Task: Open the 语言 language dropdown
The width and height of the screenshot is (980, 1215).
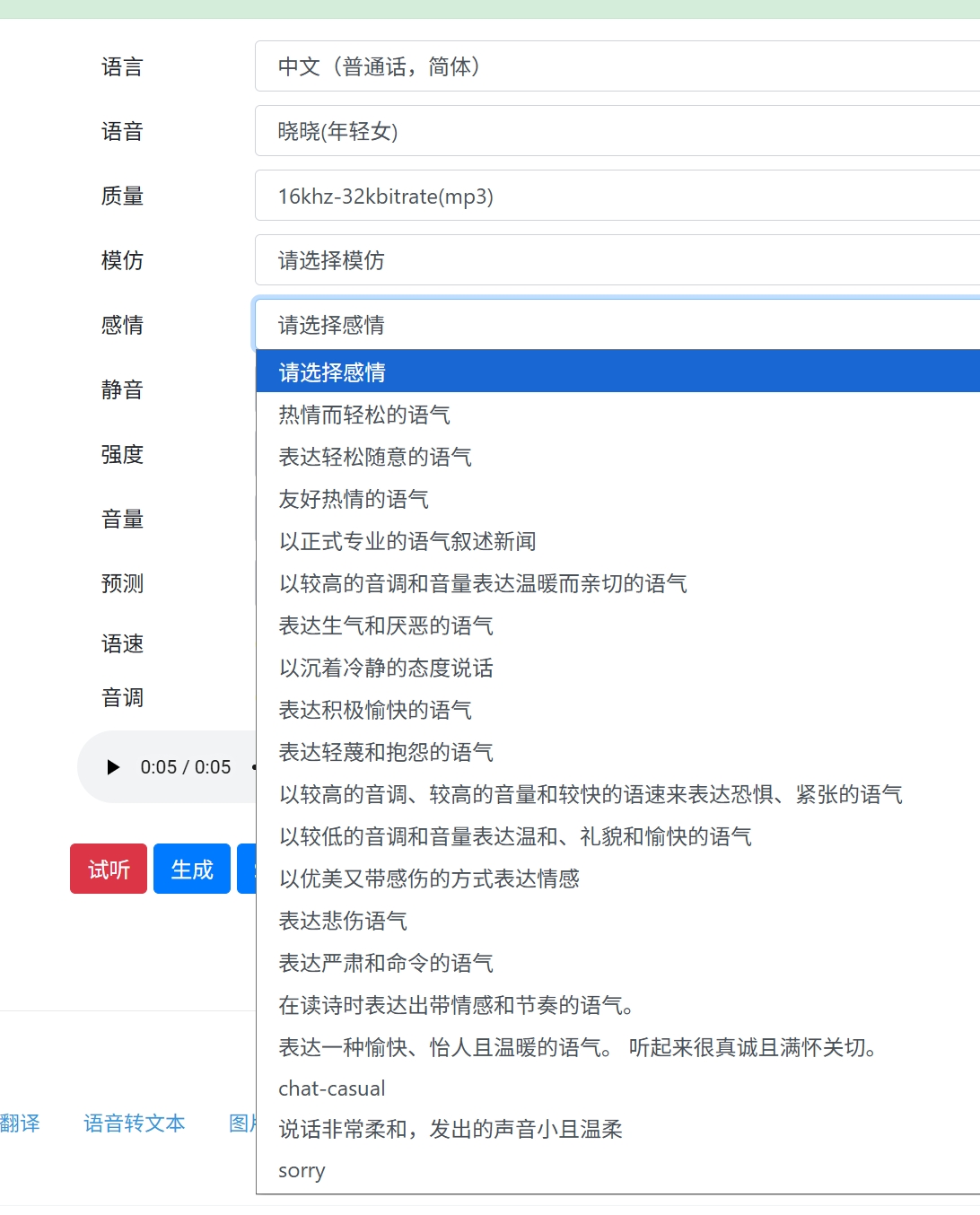Action: (617, 66)
